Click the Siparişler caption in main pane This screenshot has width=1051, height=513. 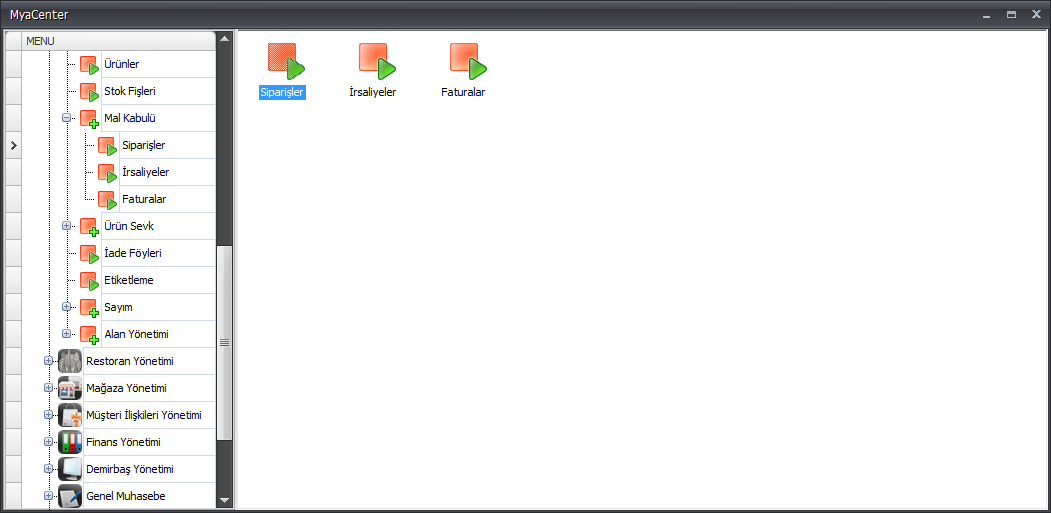pos(282,93)
